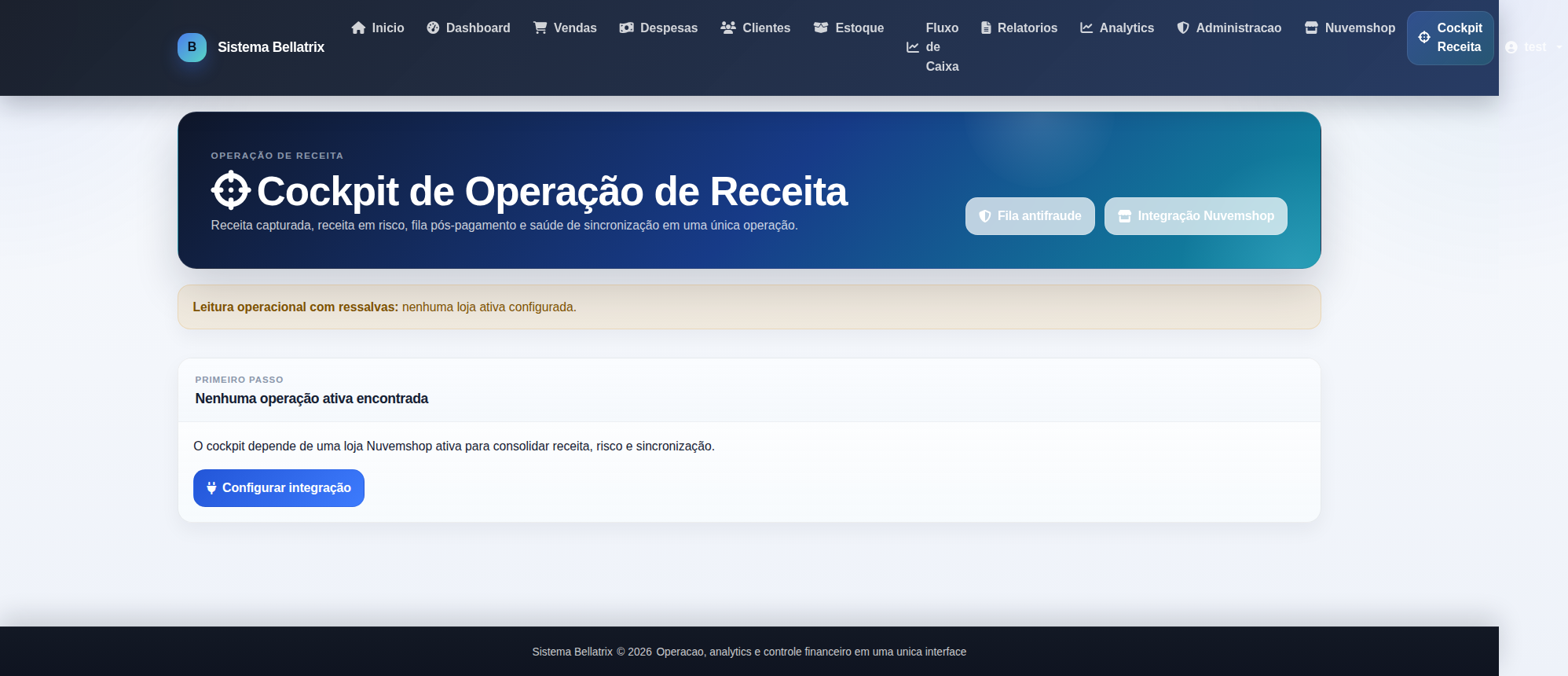1568x676 pixels.
Task: Open the Analytics menu item
Action: [x=1117, y=28]
